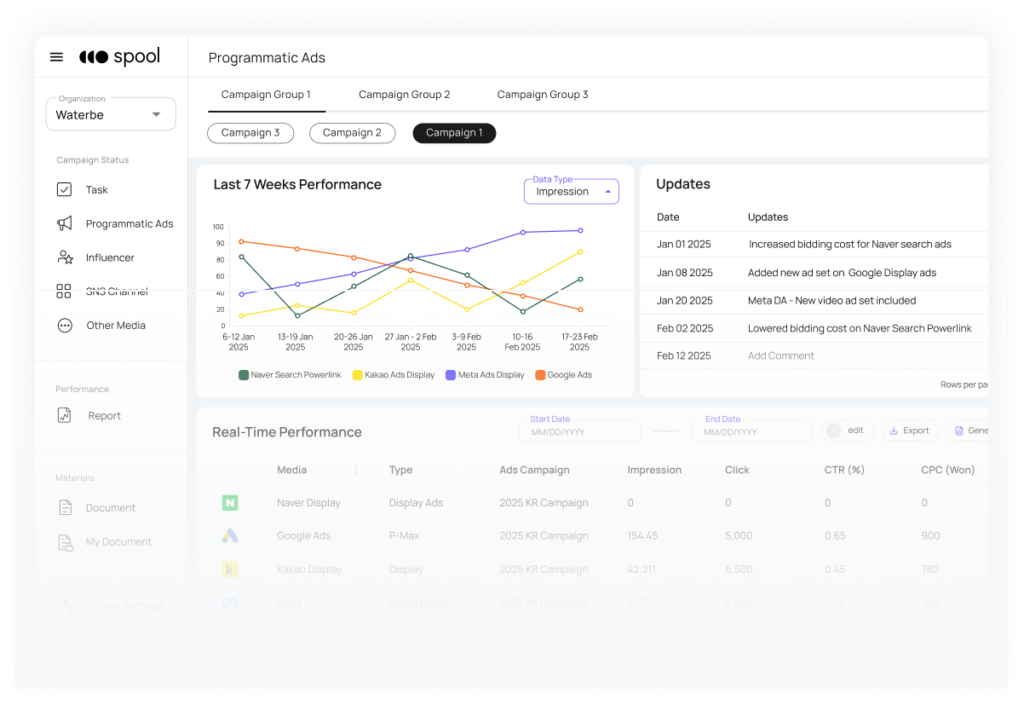Click the SNS Channel grid icon
1024x705 pixels.
pyautogui.click(x=63, y=291)
